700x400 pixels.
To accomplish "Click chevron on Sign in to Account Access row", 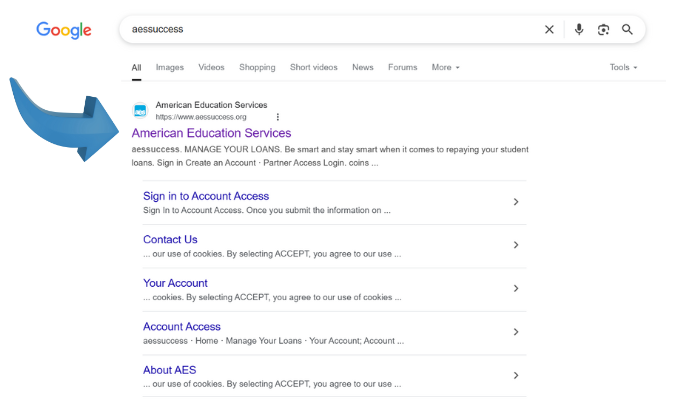I will [x=516, y=202].
